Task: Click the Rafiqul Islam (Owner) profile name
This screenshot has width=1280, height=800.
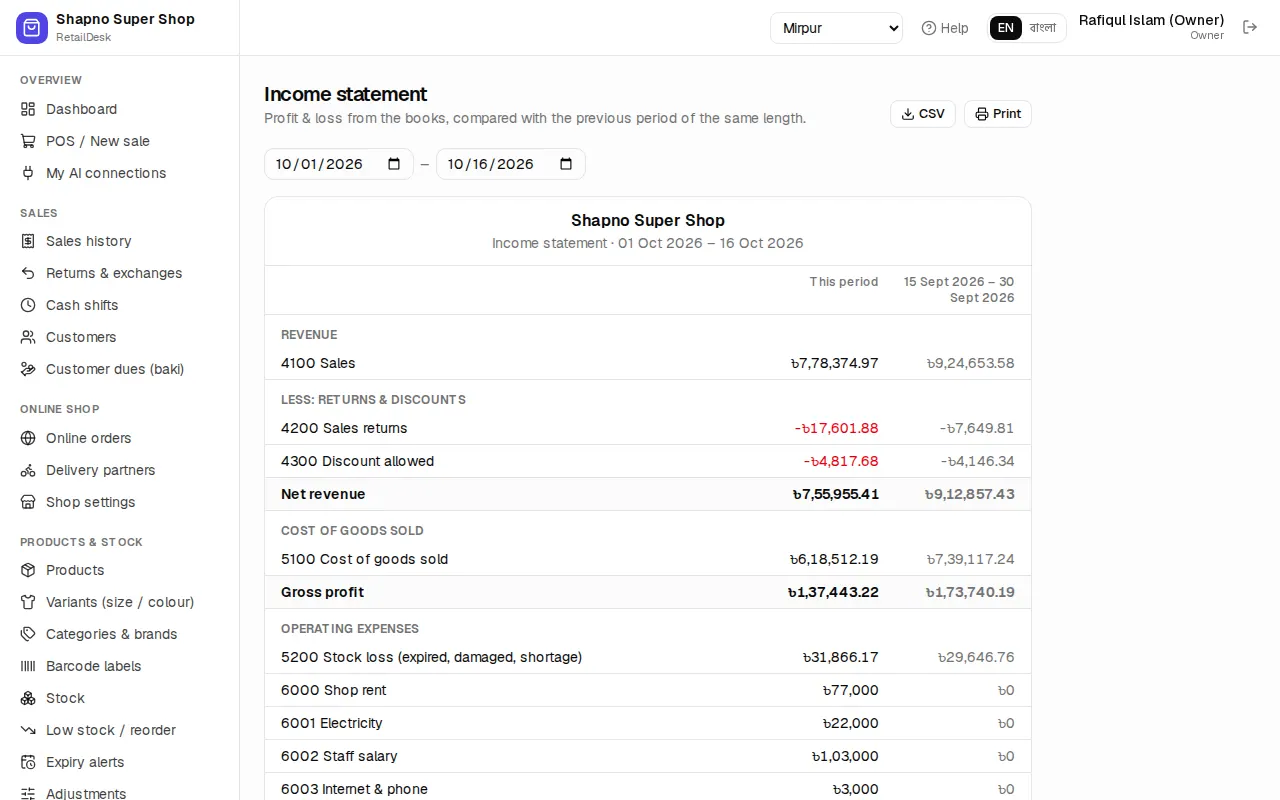Action: tap(1151, 20)
